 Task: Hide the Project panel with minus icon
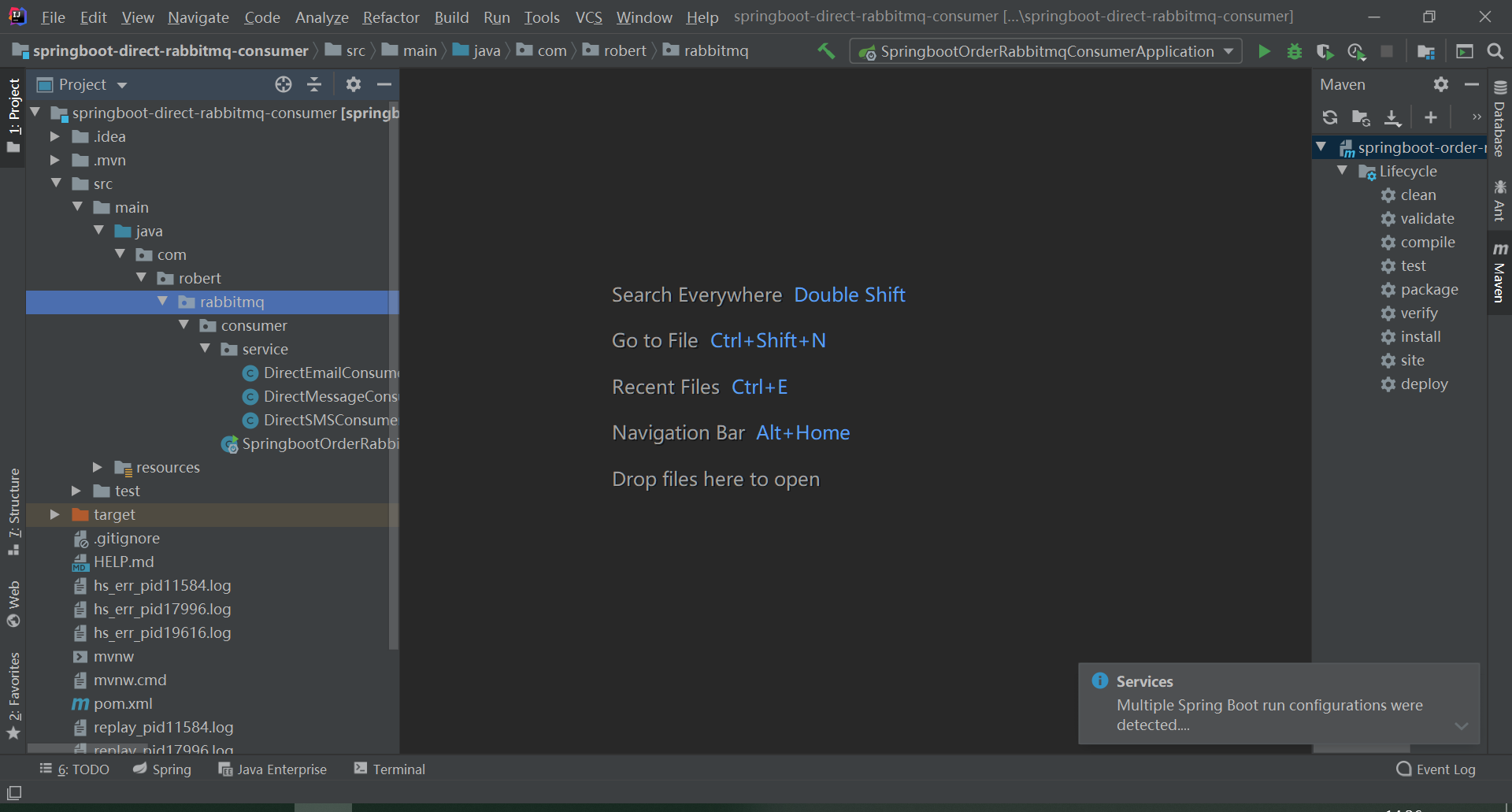(384, 84)
